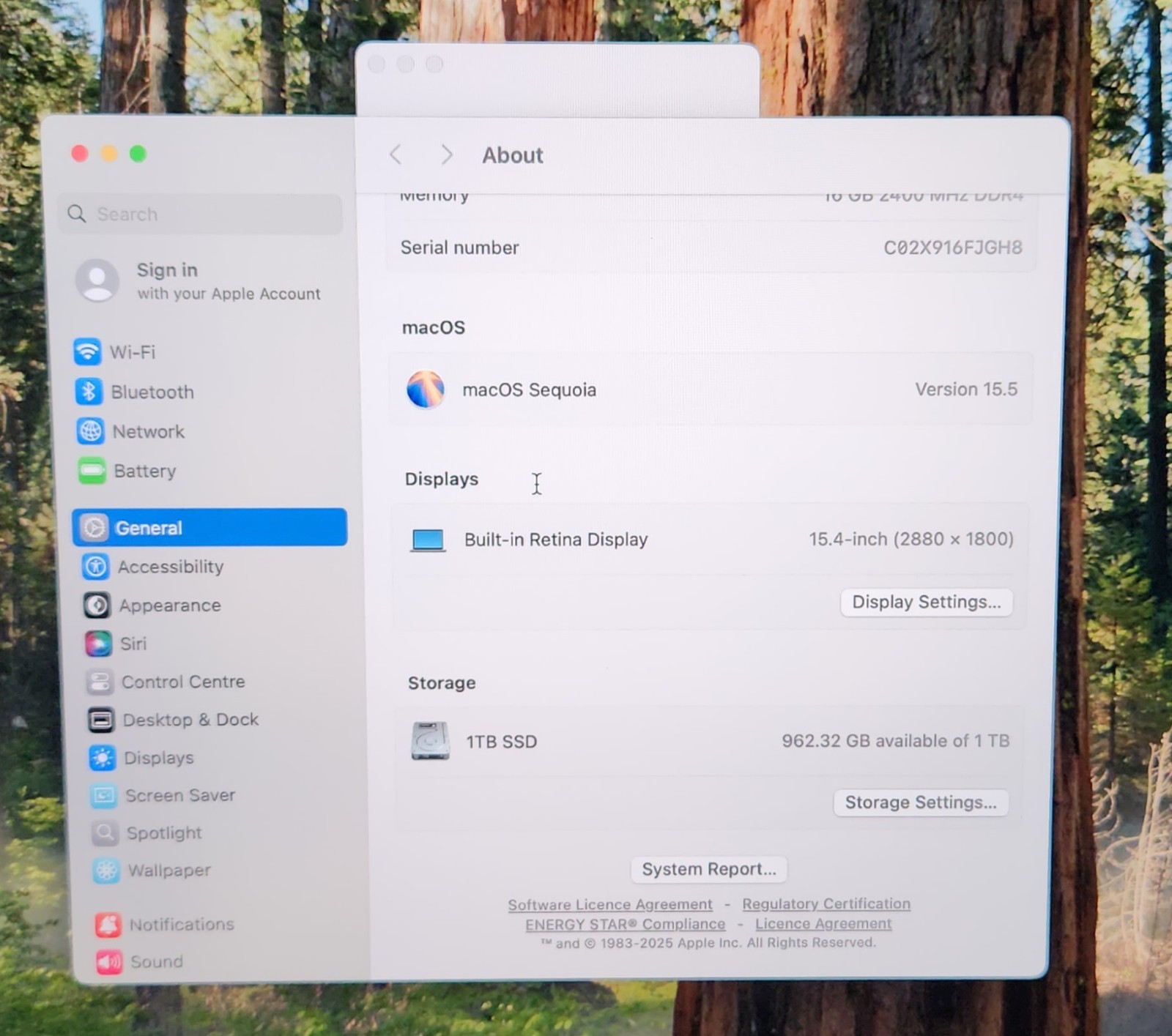Open the Siri icon
1172x1036 pixels.
(x=98, y=644)
